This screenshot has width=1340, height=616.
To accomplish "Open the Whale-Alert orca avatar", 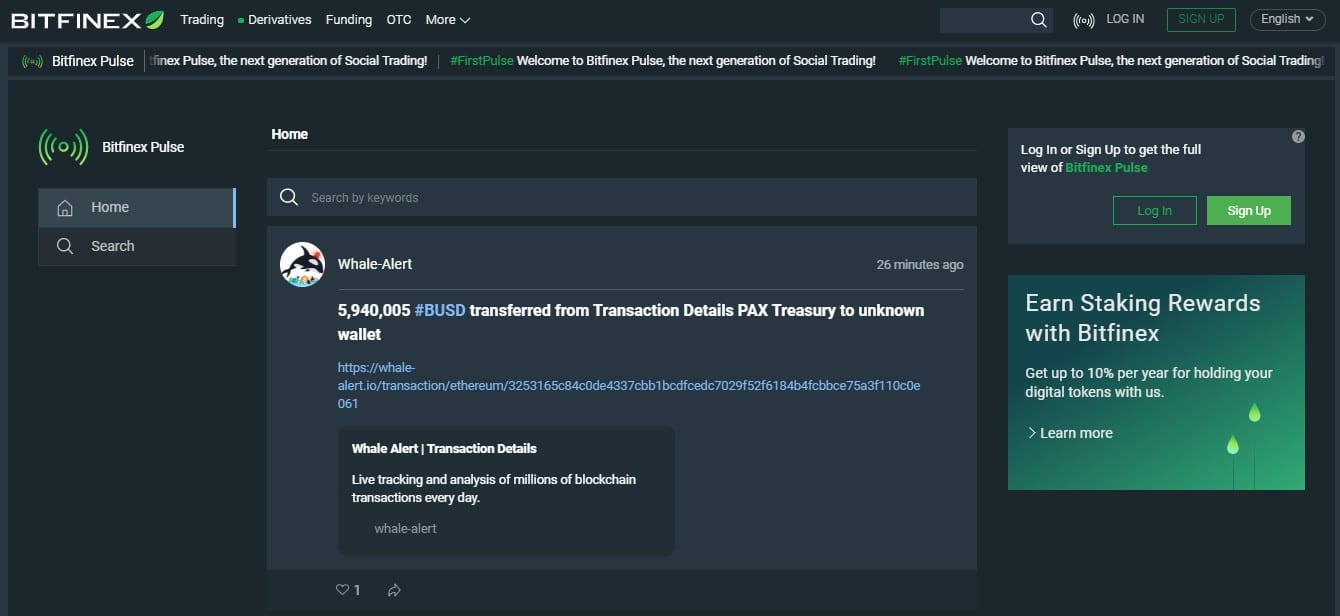I will pyautogui.click(x=302, y=264).
